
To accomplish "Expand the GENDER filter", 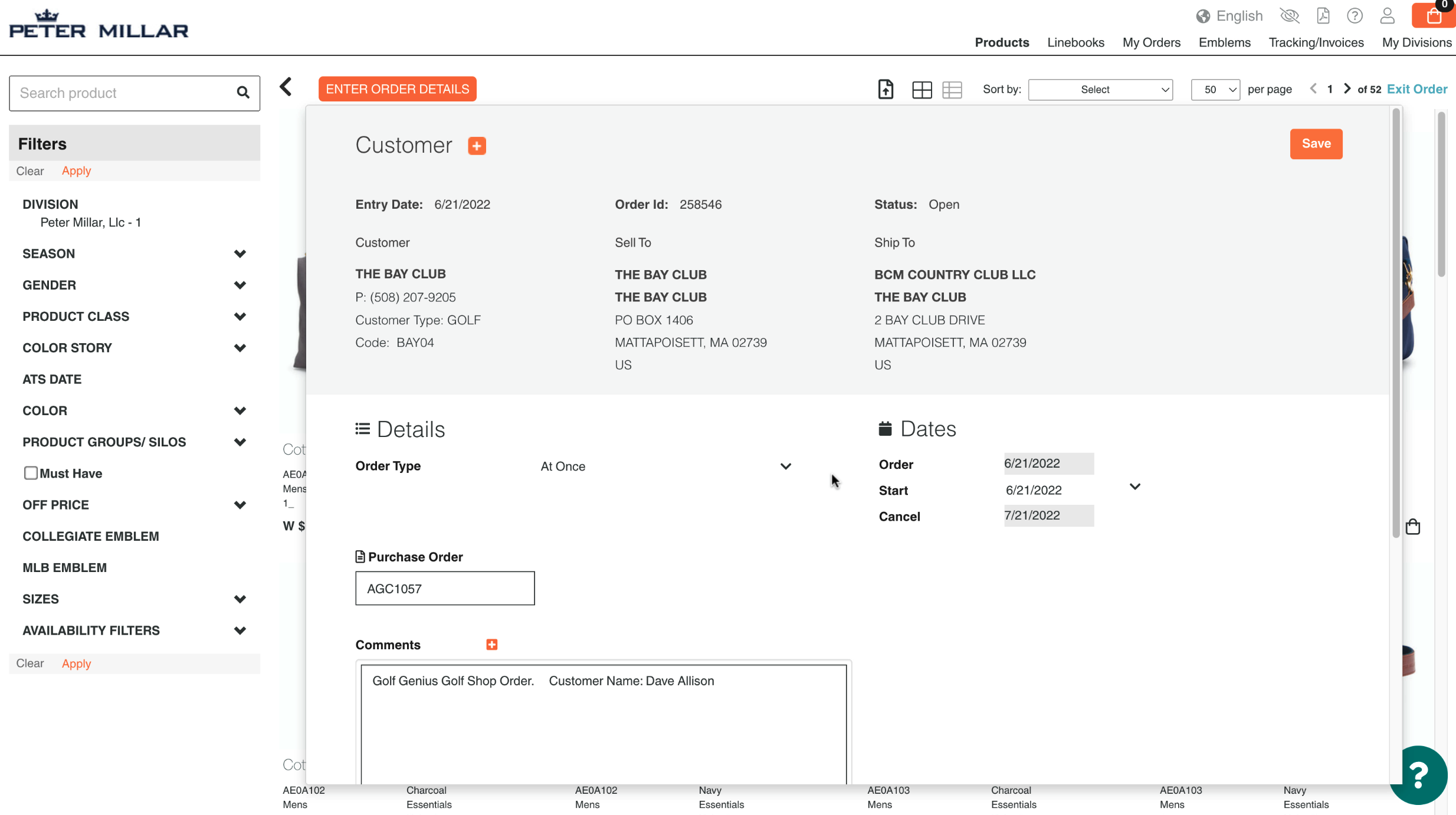I will point(240,285).
